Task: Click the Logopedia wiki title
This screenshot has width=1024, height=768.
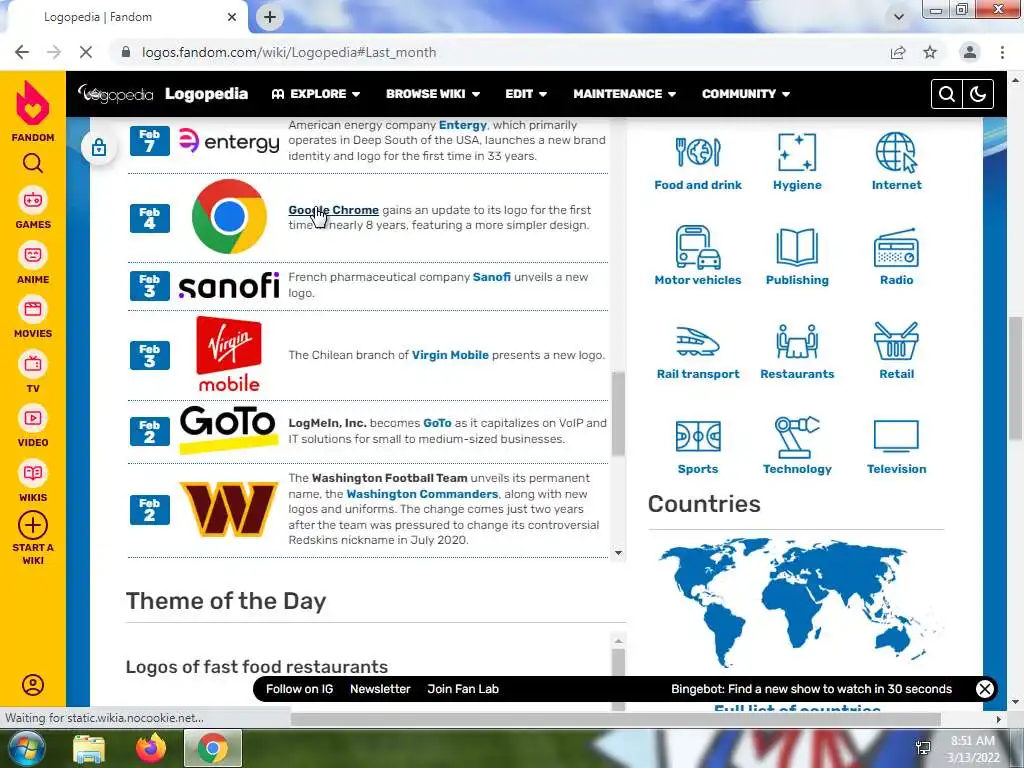Action: pyautogui.click(x=206, y=94)
